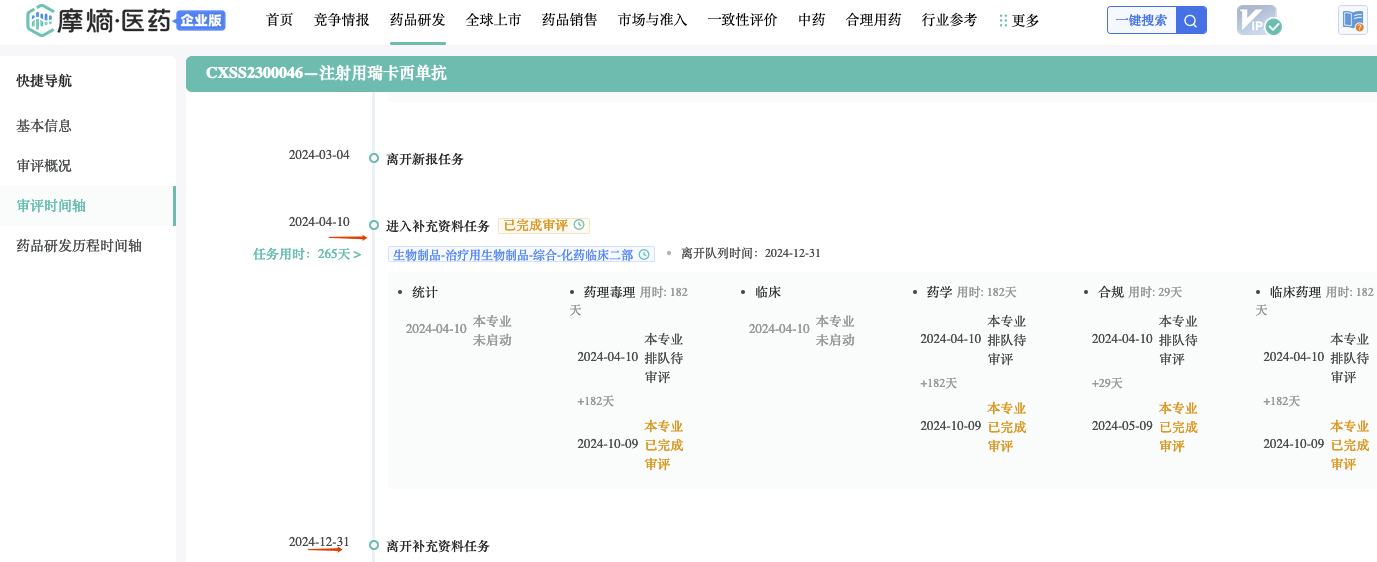
Task: Click clock icon beside 已完成审评 tag
Action: point(579,225)
